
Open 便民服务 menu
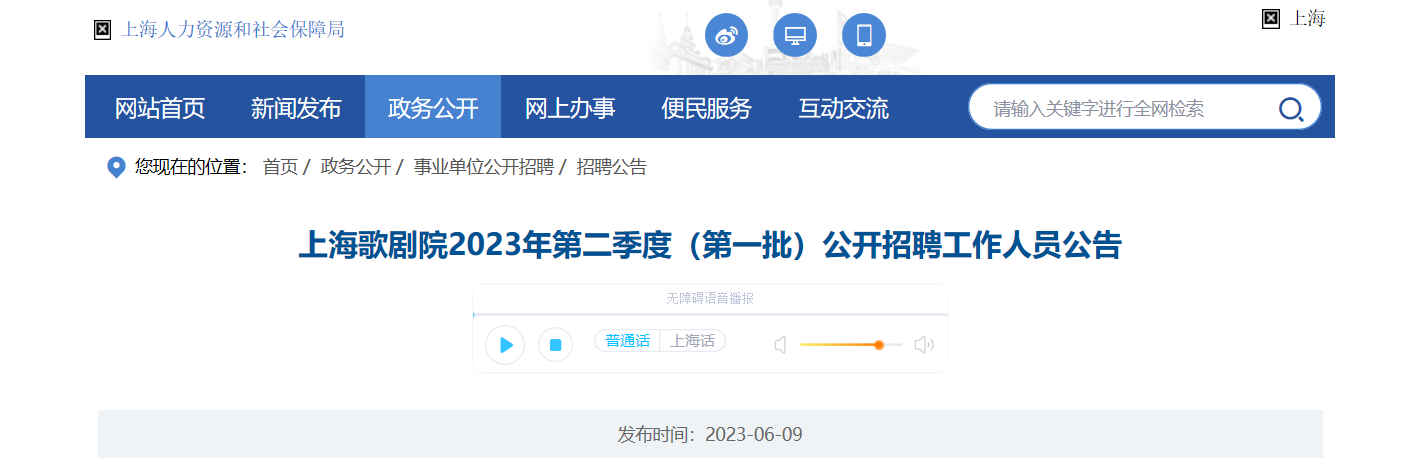click(706, 108)
